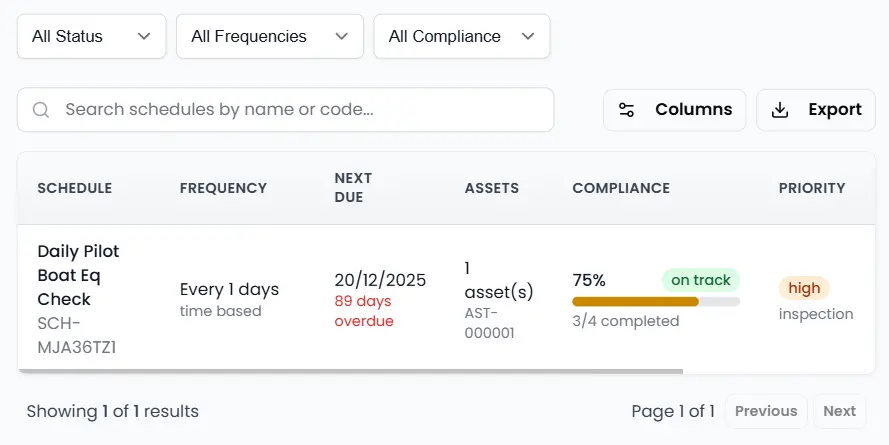Click the high priority badge
Screen dimensions: 889x445
coord(804,289)
